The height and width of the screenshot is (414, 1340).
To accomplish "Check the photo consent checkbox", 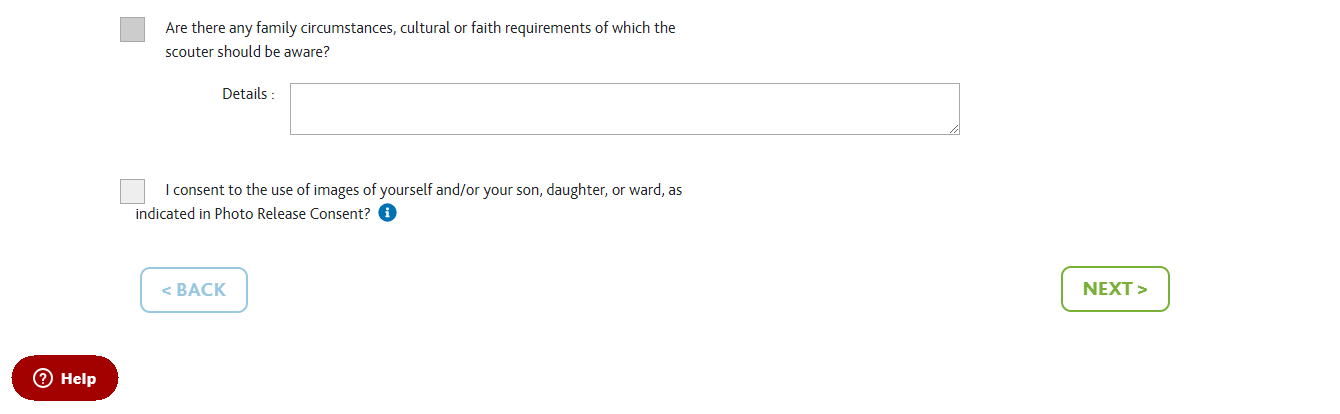I will [x=132, y=191].
